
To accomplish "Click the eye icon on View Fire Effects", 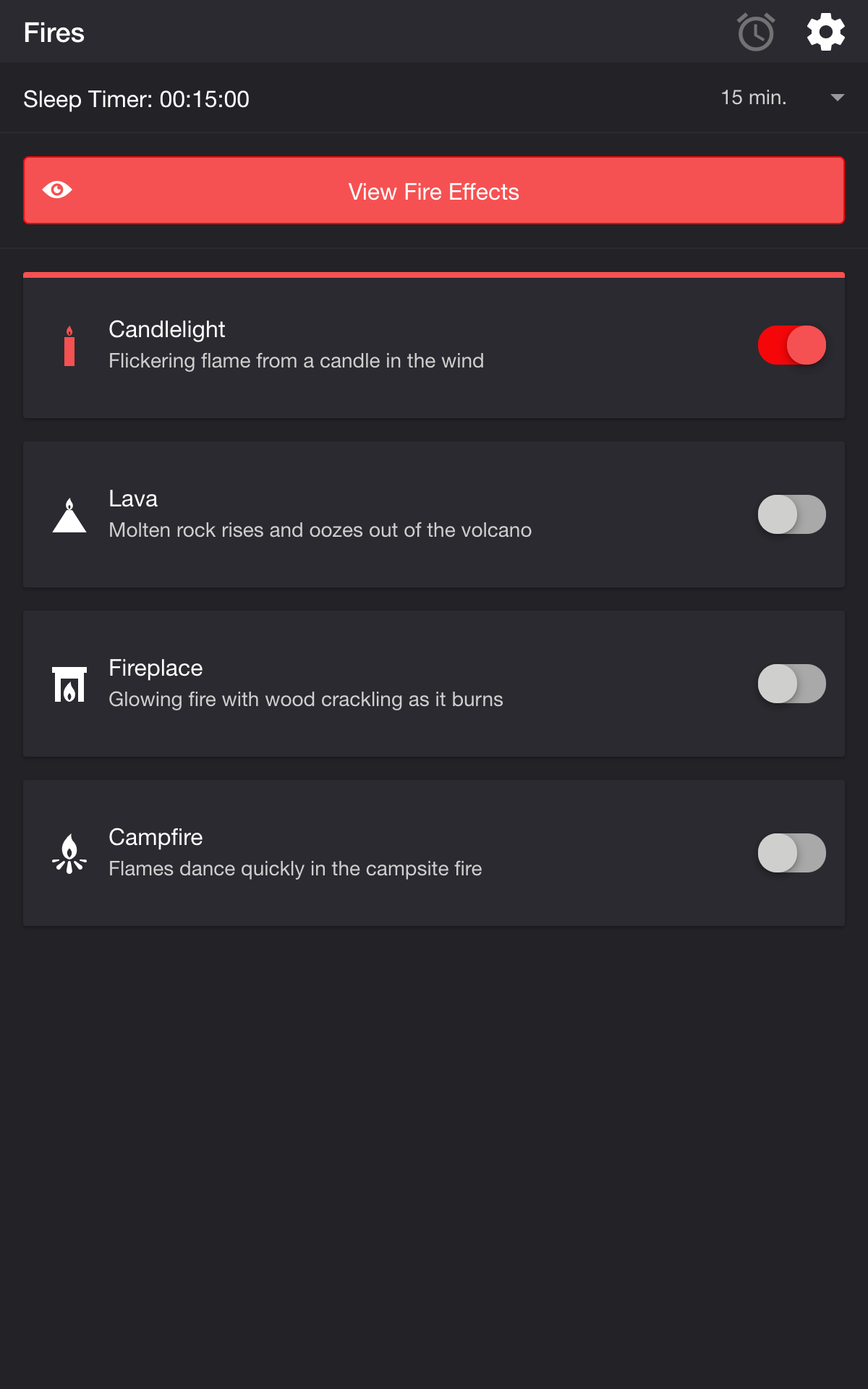I will click(x=56, y=190).
